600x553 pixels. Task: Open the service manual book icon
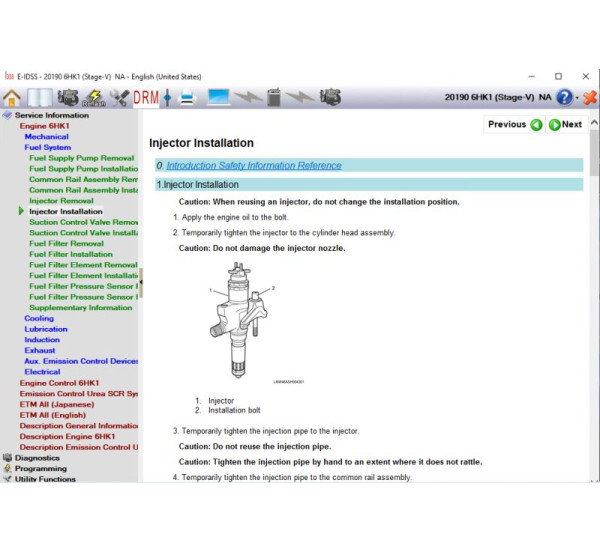[40, 97]
